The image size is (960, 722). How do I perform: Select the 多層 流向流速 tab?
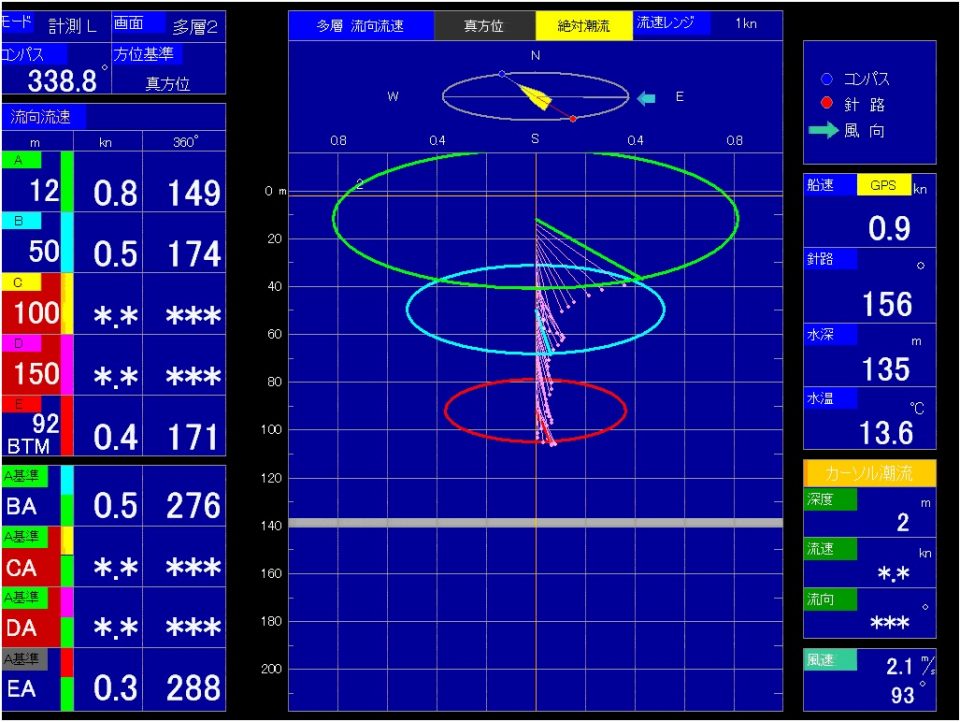[361, 26]
